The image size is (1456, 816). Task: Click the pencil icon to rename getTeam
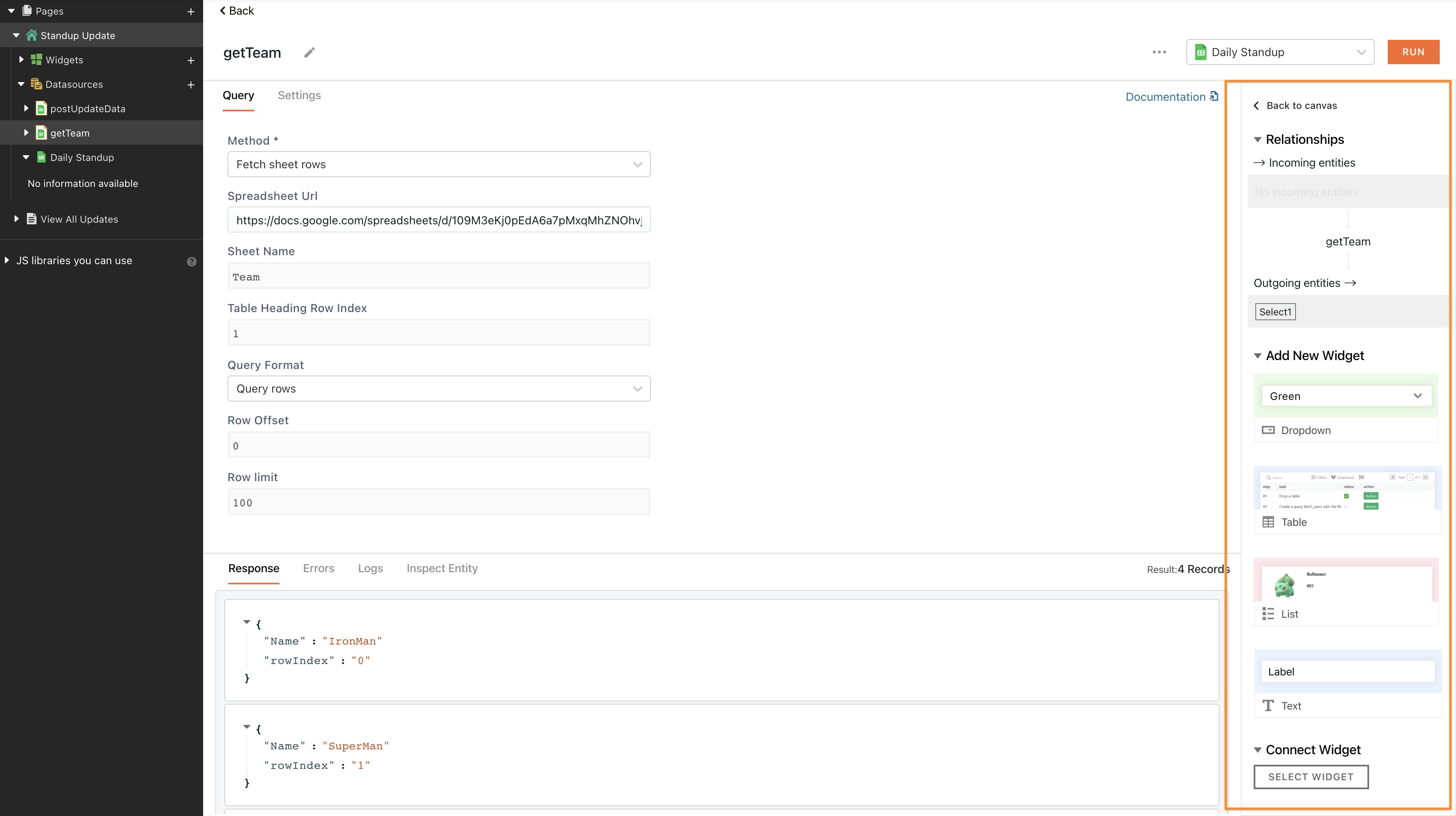tap(309, 52)
